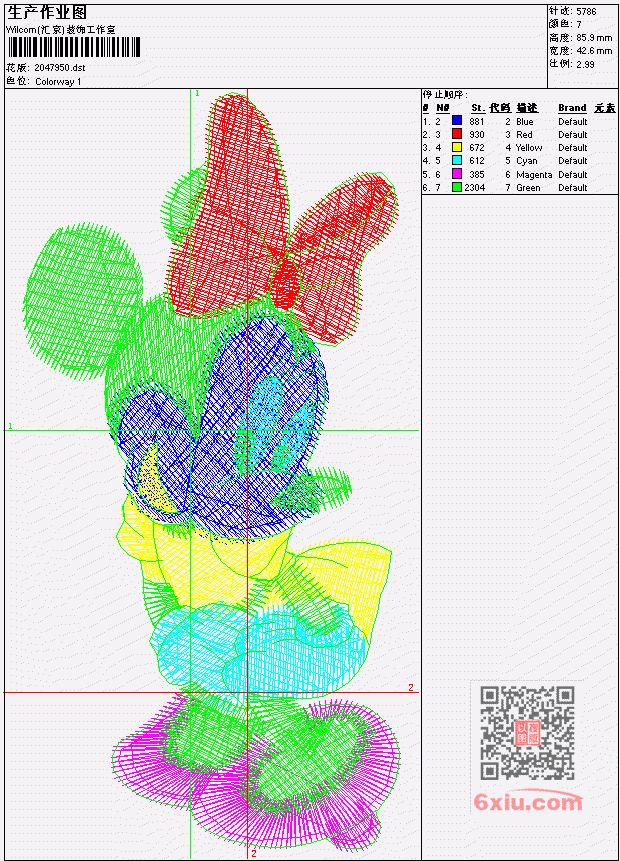Image resolution: width=620 pixels, height=861 pixels.
Task: Click the stitch count value 5786
Action: click(x=586, y=12)
